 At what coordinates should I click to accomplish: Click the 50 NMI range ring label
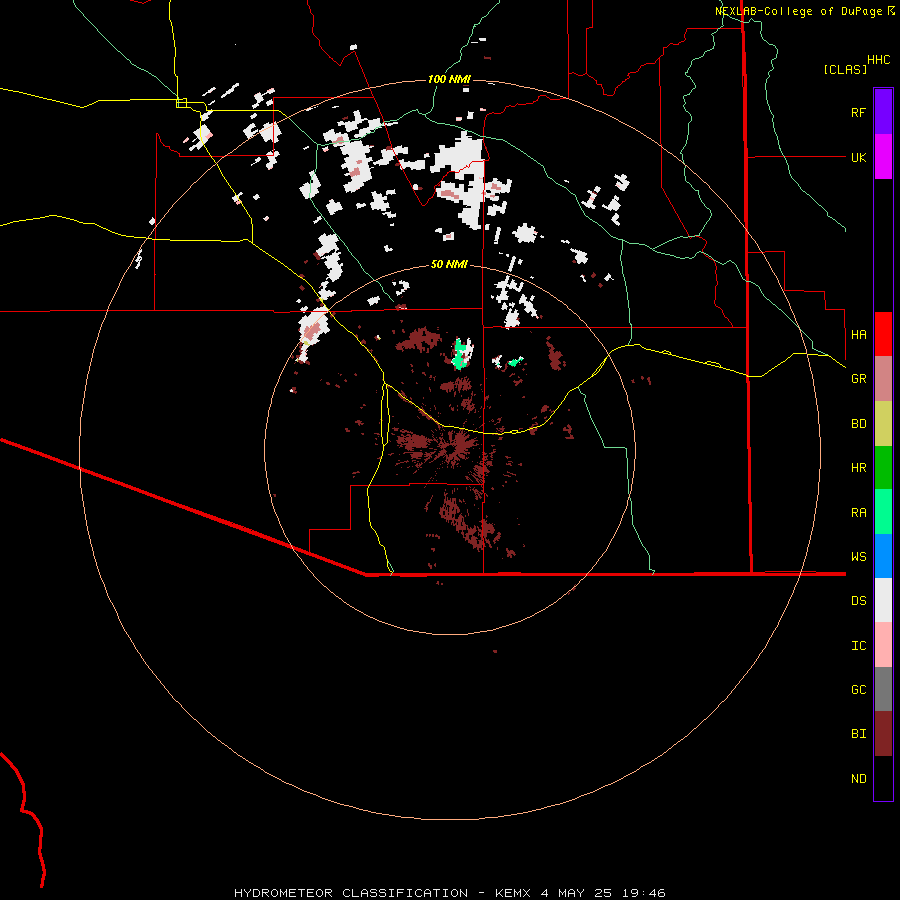[449, 264]
